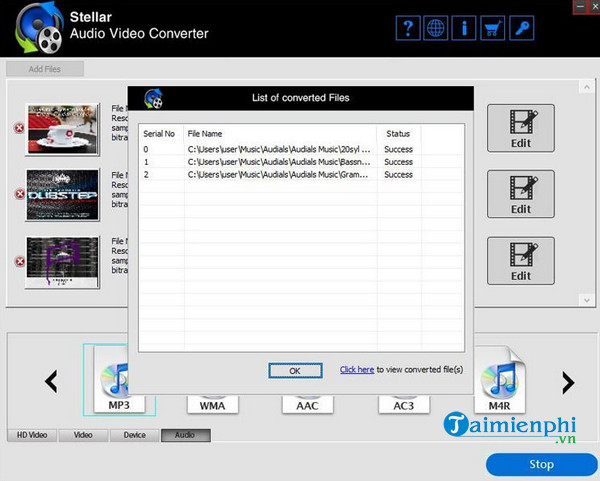Click the Serial No column header
The image size is (600, 481).
tap(159, 134)
